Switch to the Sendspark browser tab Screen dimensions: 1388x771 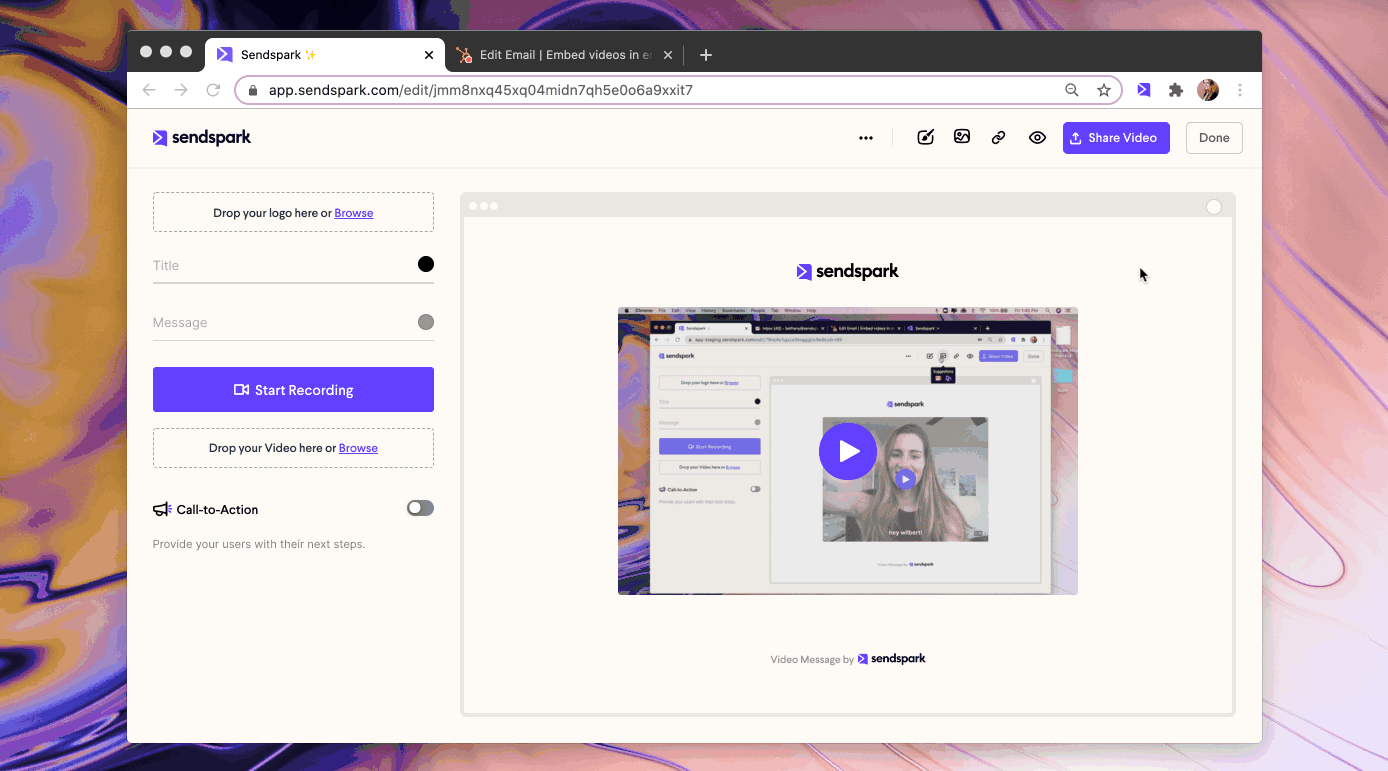tap(326, 55)
